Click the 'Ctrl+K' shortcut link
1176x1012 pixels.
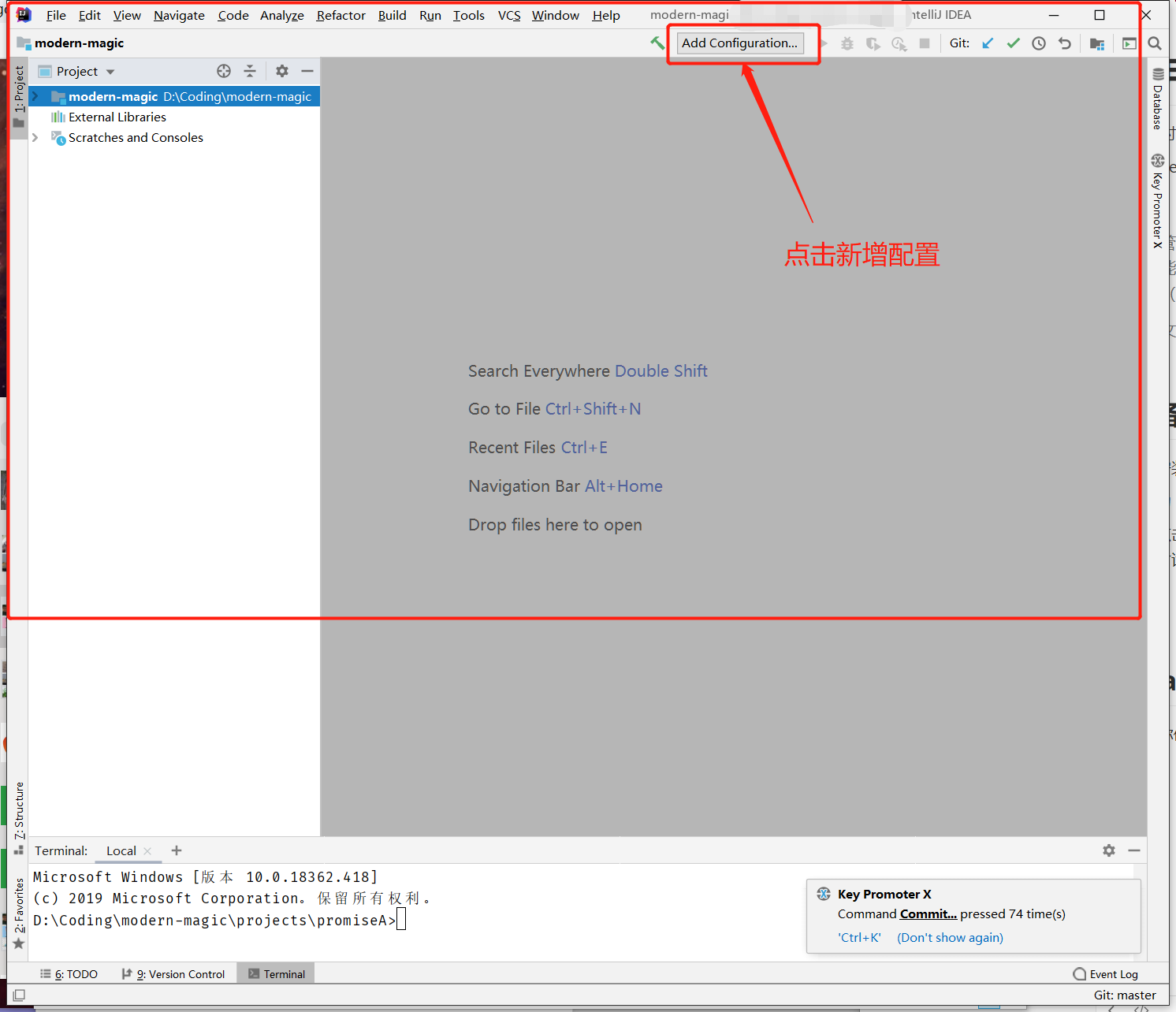859,937
